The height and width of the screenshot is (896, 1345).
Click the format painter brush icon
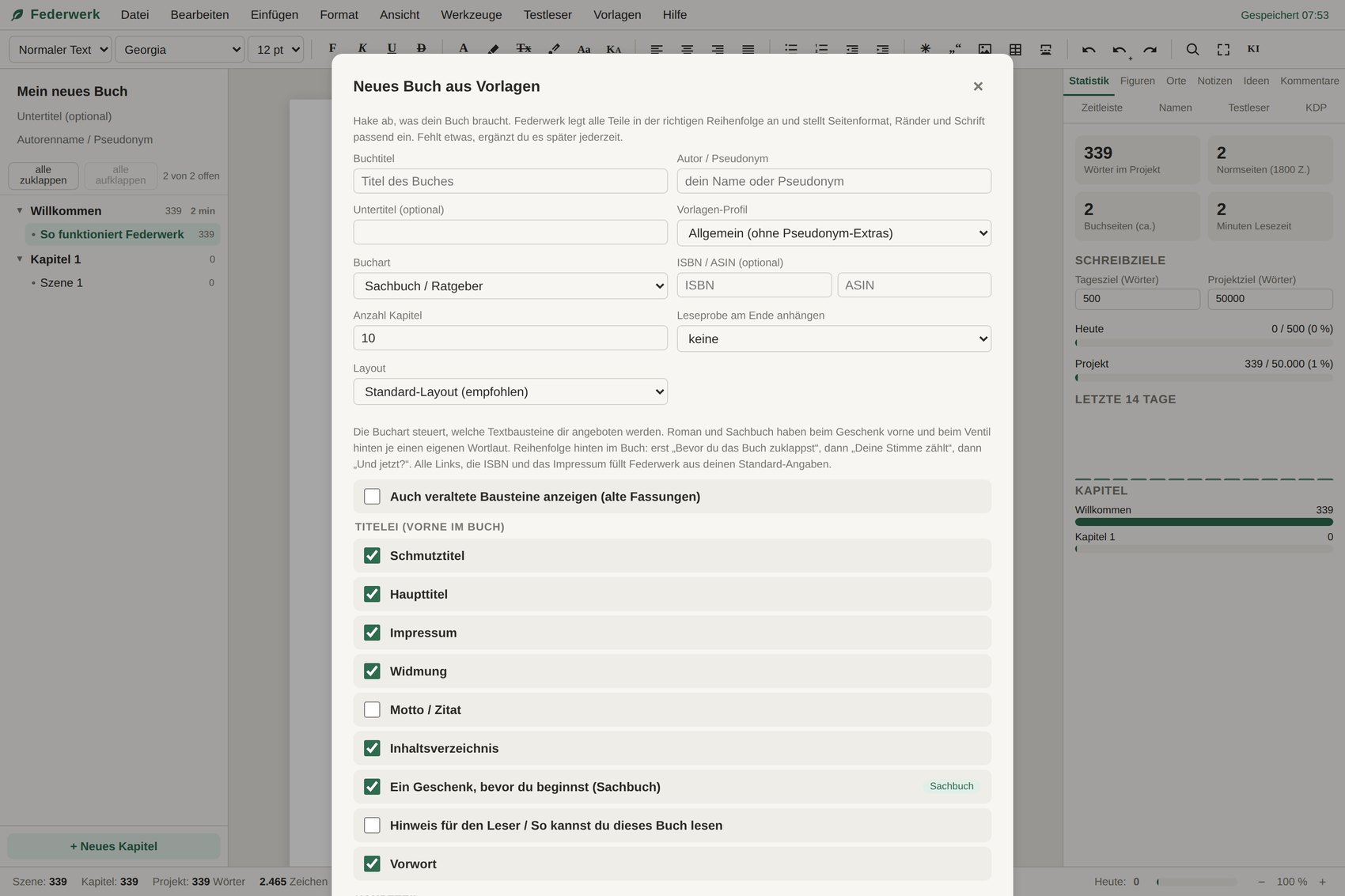pyautogui.click(x=554, y=49)
